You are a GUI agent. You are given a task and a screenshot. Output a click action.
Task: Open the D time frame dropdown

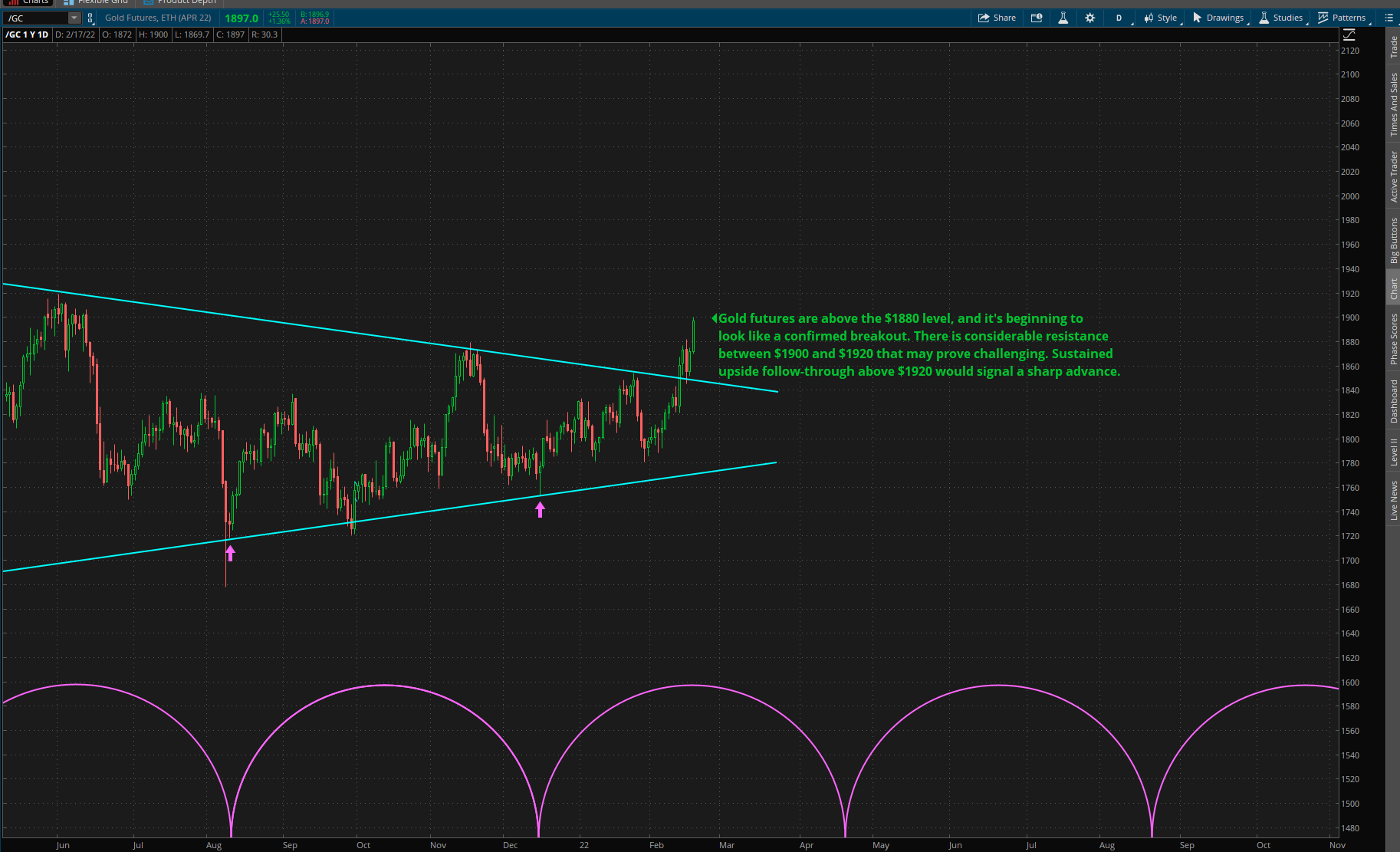1119,18
